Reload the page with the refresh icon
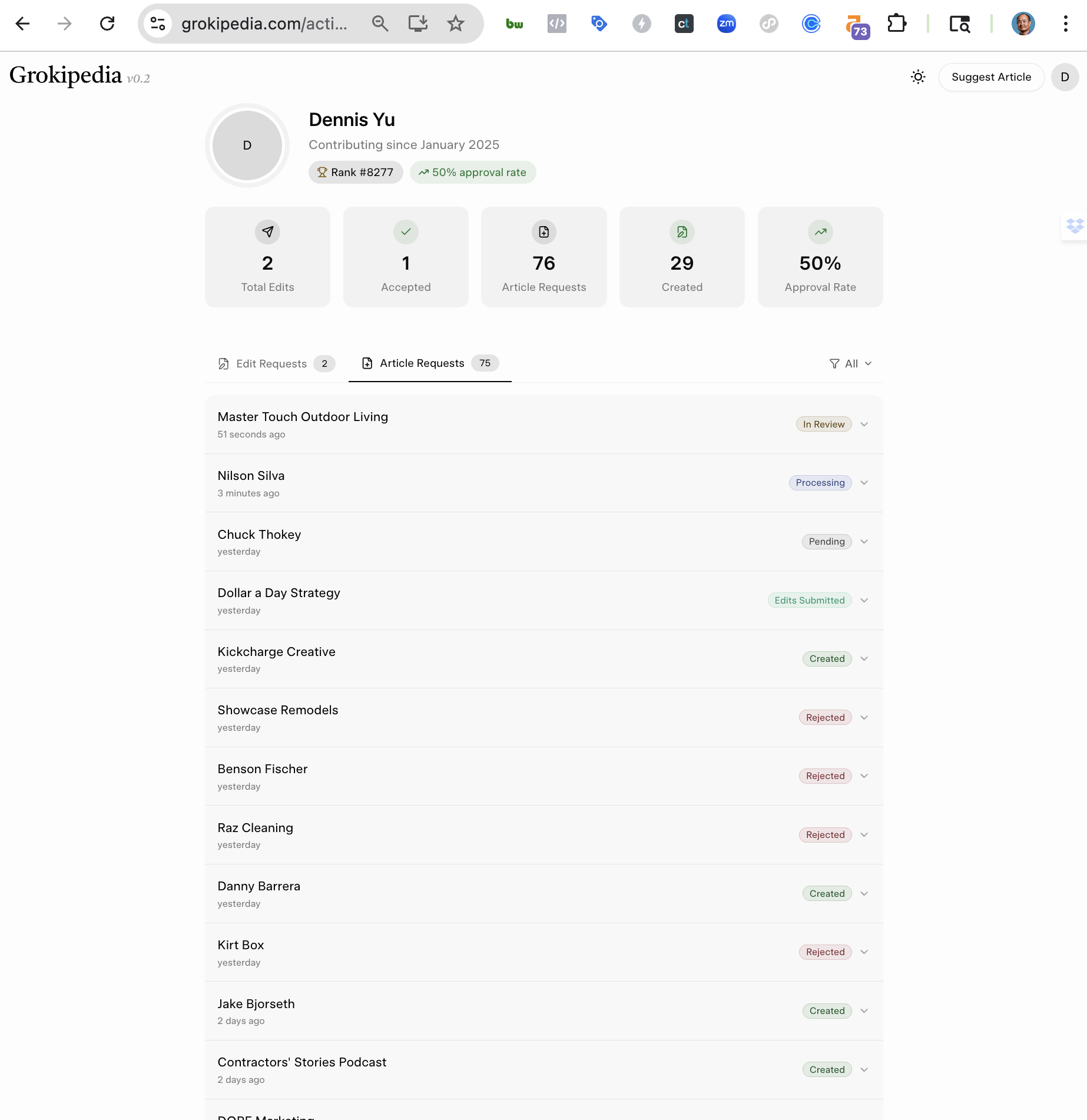 pos(107,24)
